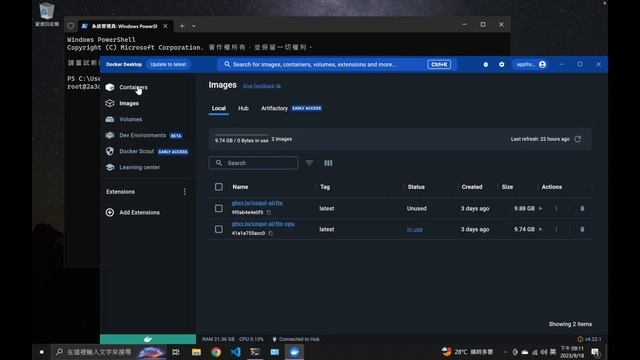640x360 pixels.
Task: Copy image ID 41a1a755acc0
Action: [271, 233]
